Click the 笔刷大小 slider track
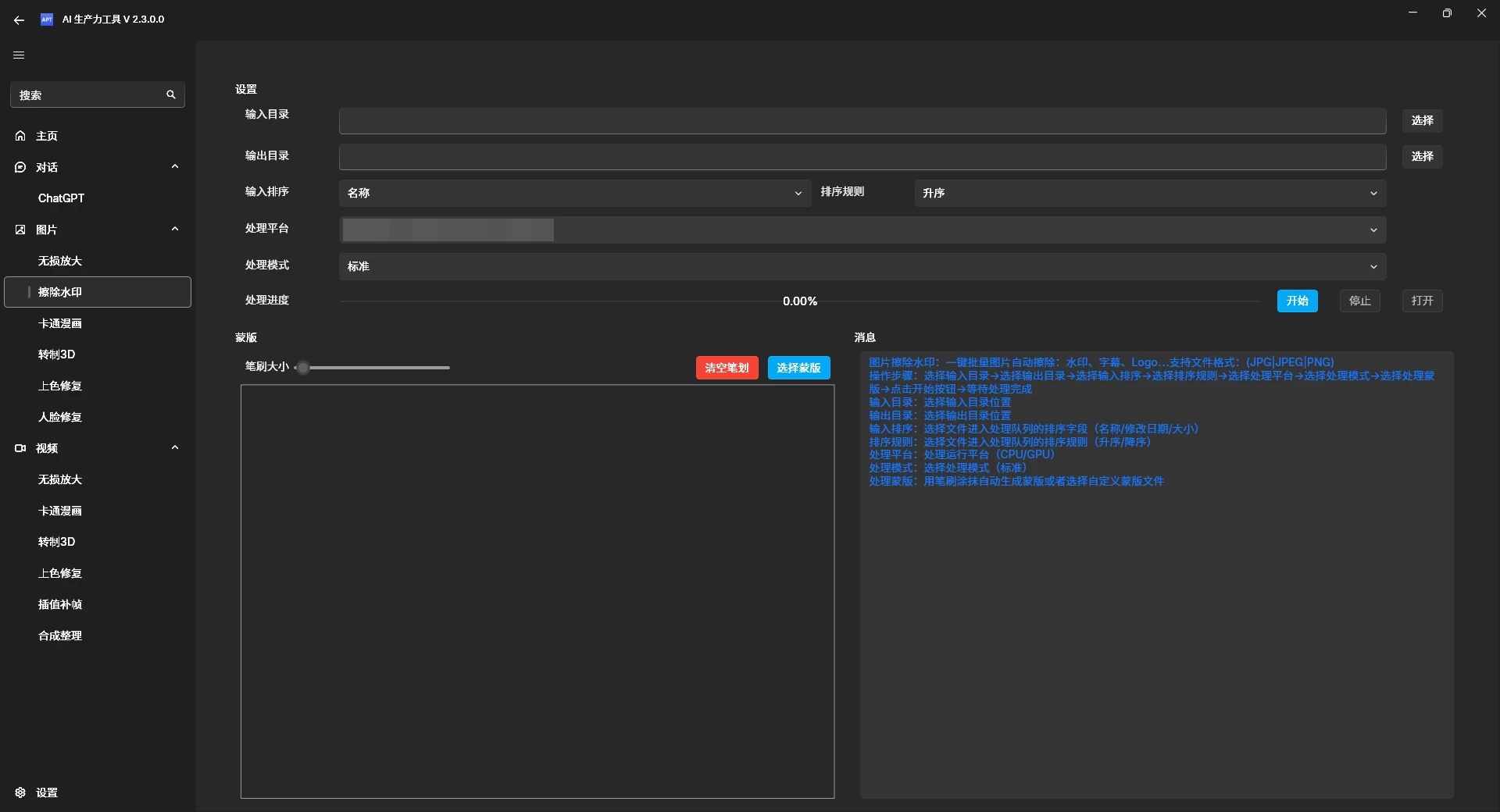 (375, 368)
